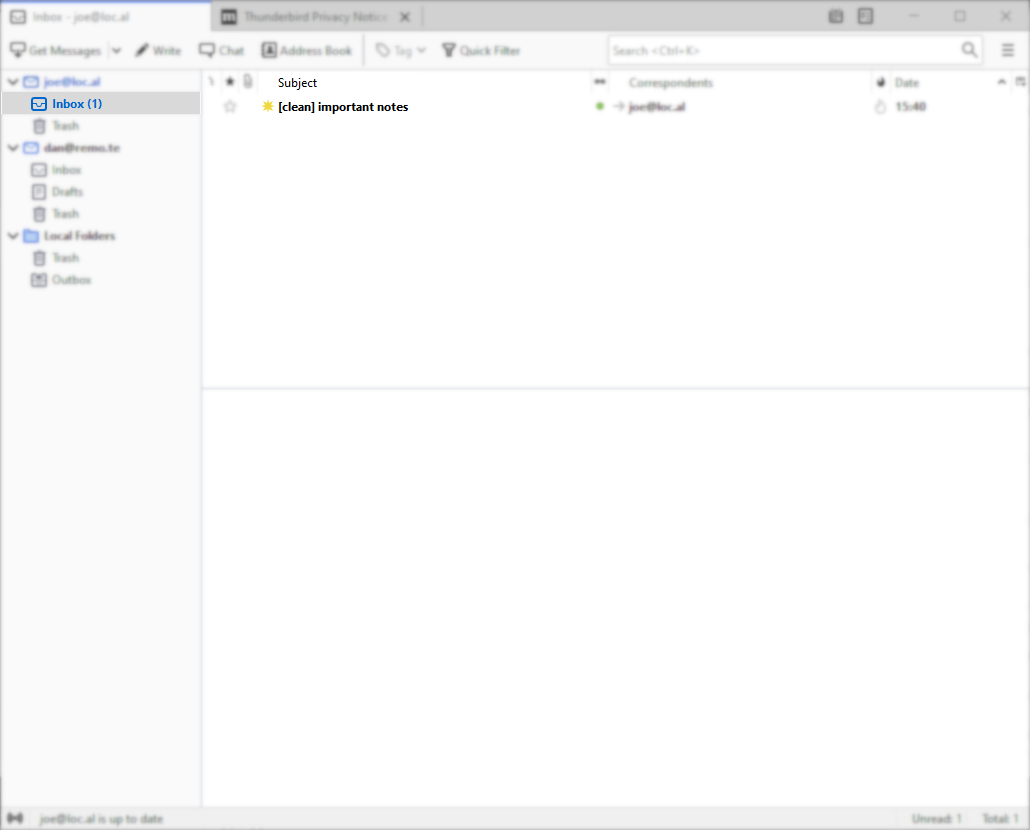Select Local Folders
Screen dimensions: 1030x830
click(79, 236)
